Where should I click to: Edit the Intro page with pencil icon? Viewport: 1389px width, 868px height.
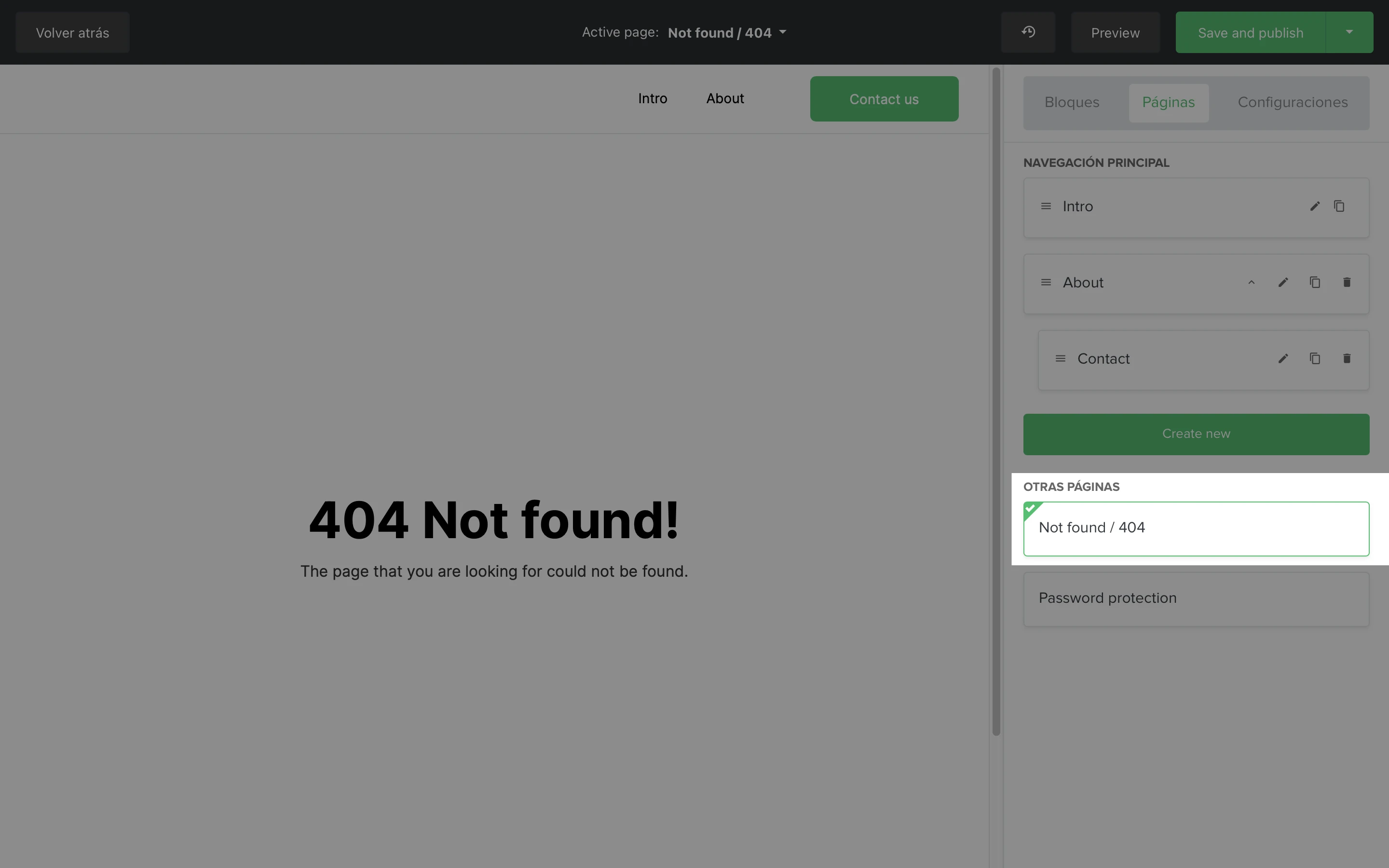(1315, 206)
